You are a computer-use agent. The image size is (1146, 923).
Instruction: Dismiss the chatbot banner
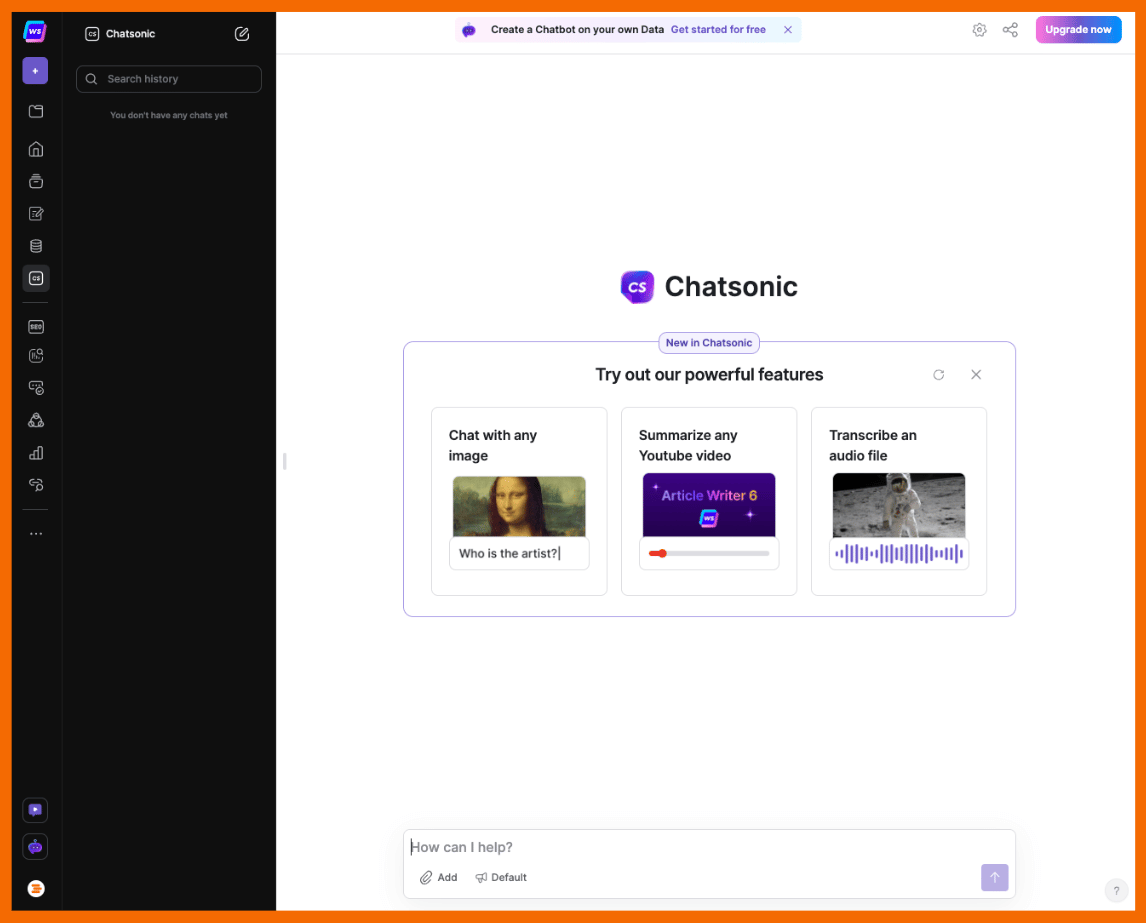(x=788, y=30)
